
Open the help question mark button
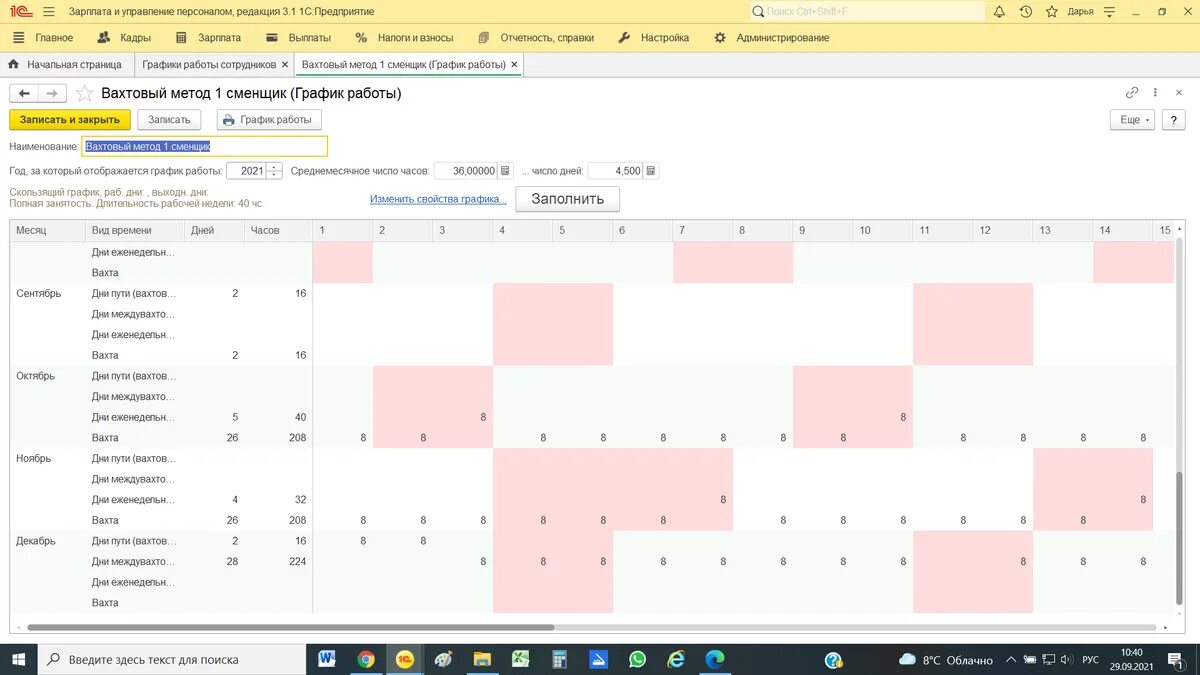[x=1172, y=120]
